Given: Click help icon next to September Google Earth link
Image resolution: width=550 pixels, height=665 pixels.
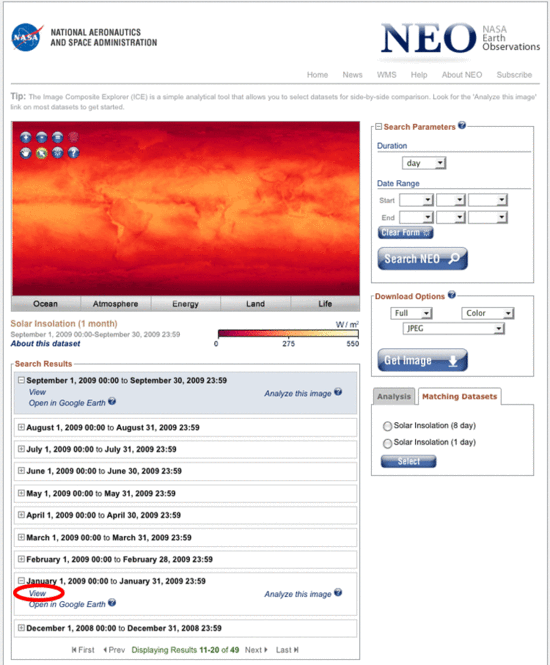Looking at the screenshot, I should click(x=112, y=401).
